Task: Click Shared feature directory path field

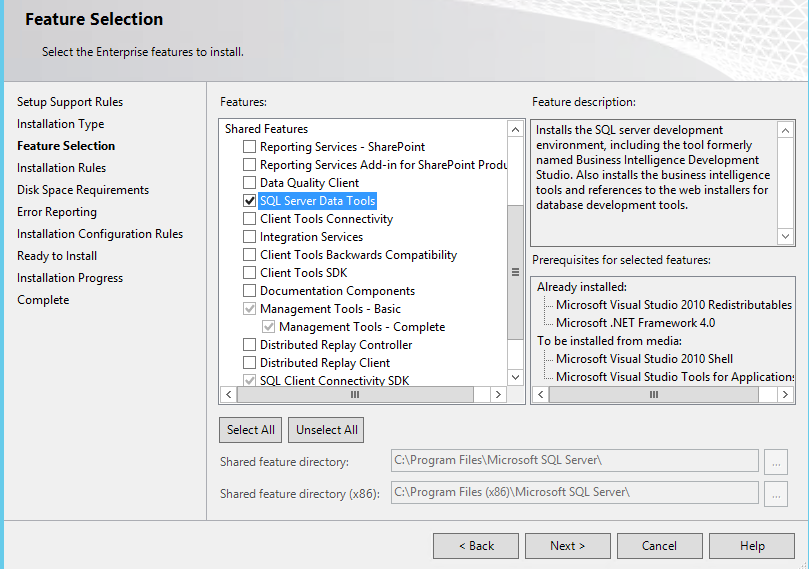Action: click(574, 461)
